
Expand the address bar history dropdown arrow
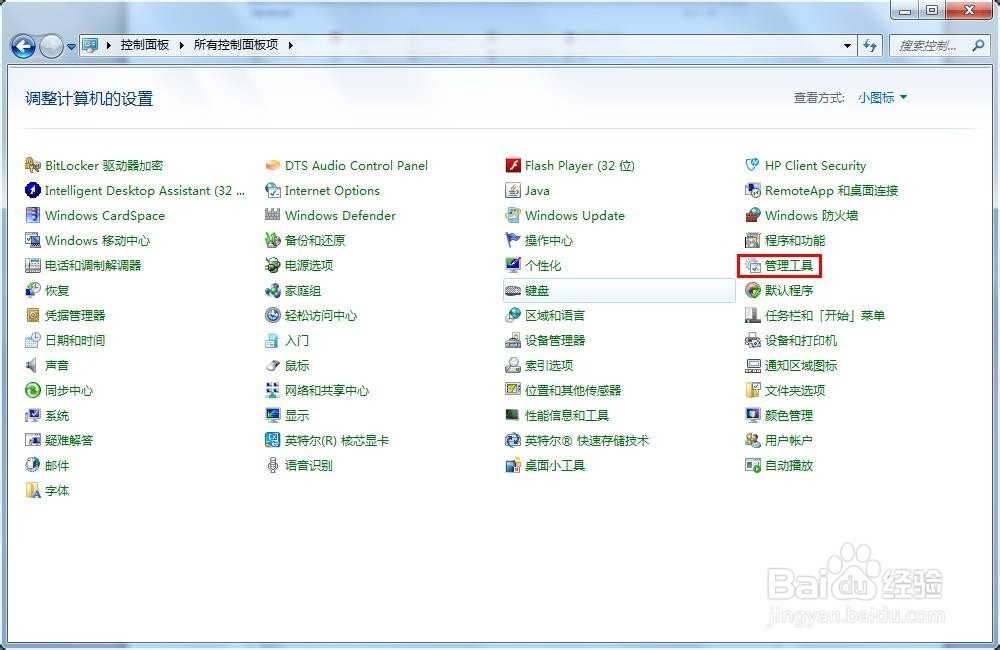click(847, 45)
